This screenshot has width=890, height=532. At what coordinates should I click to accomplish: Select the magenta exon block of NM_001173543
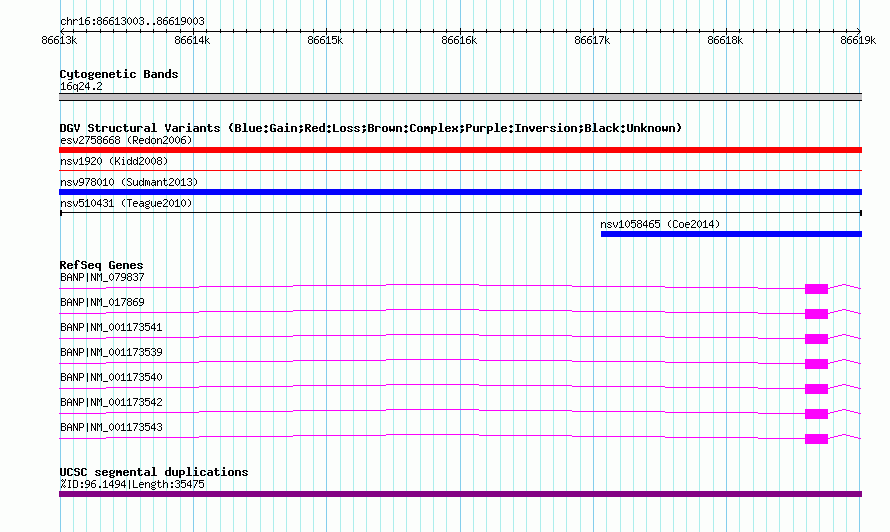816,439
